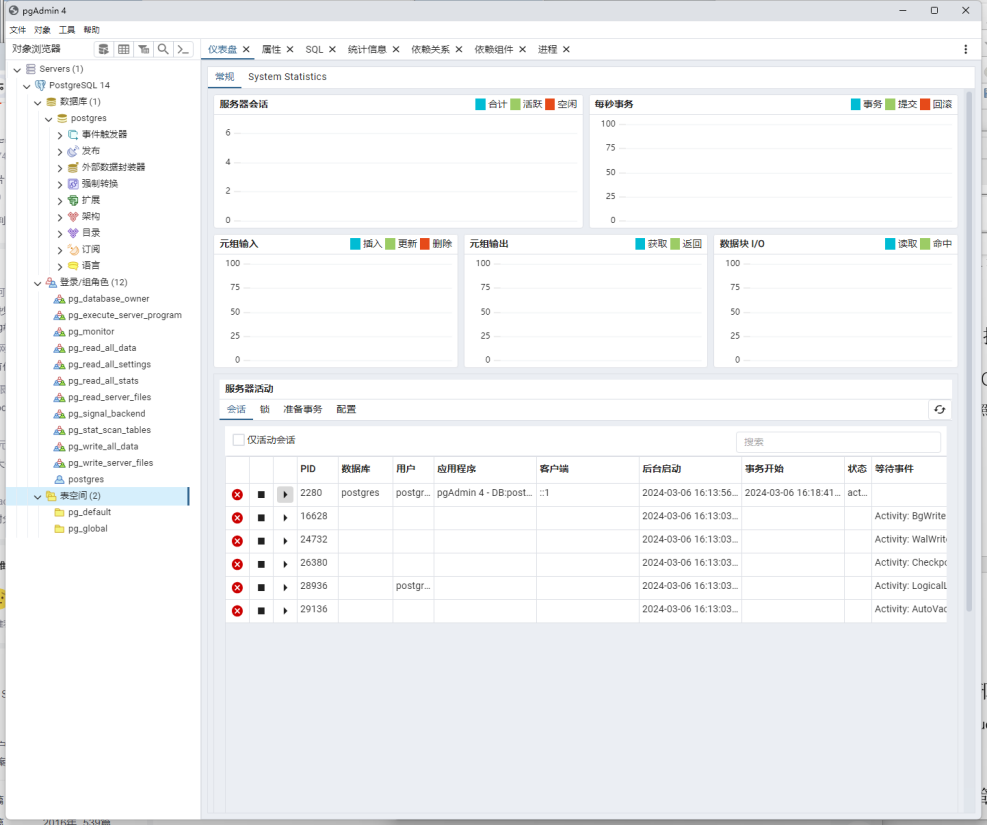
Task: Open the 帮助 menu
Action: pyautogui.click(x=91, y=30)
